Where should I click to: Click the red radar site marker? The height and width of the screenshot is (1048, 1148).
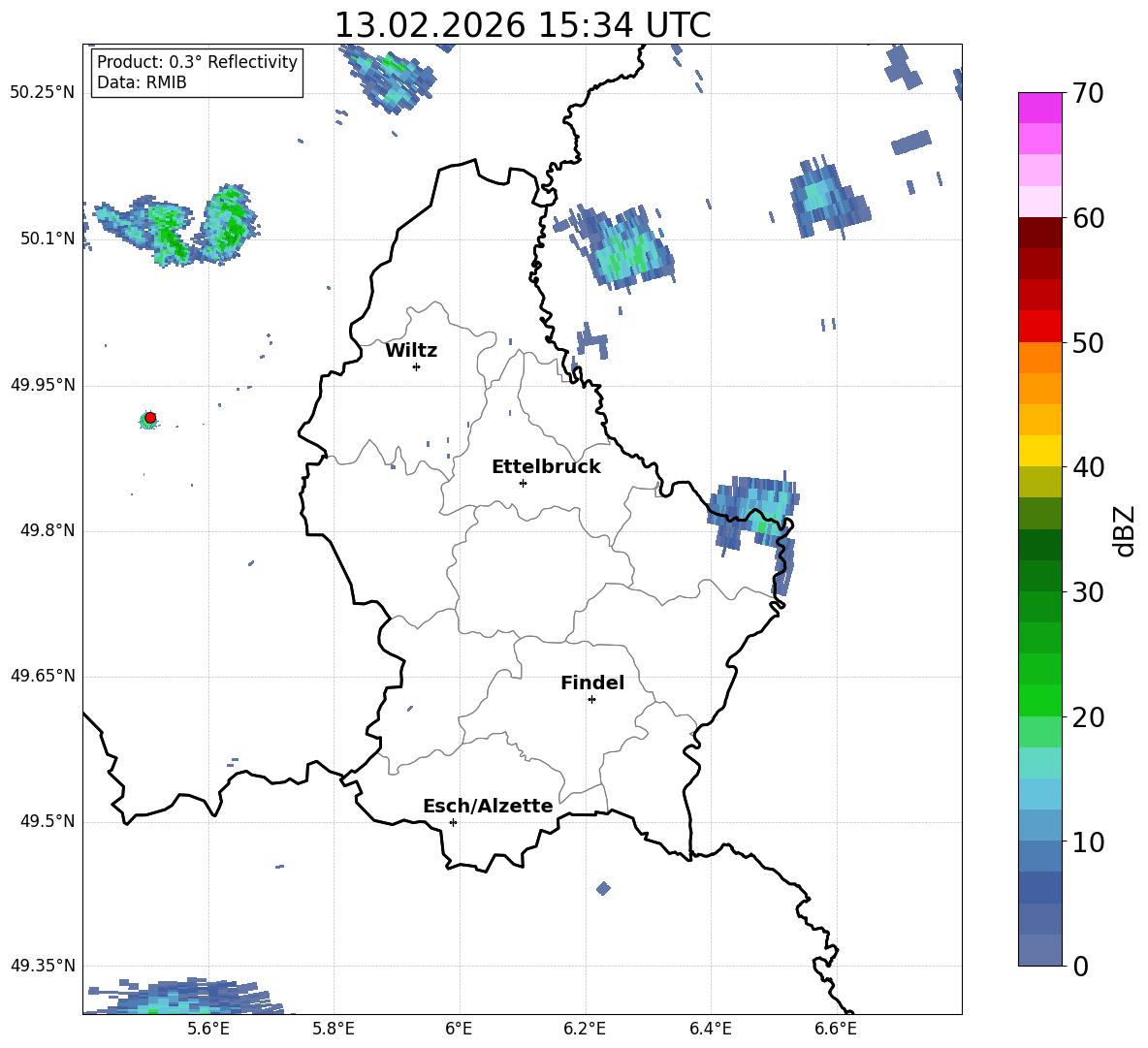[x=150, y=418]
